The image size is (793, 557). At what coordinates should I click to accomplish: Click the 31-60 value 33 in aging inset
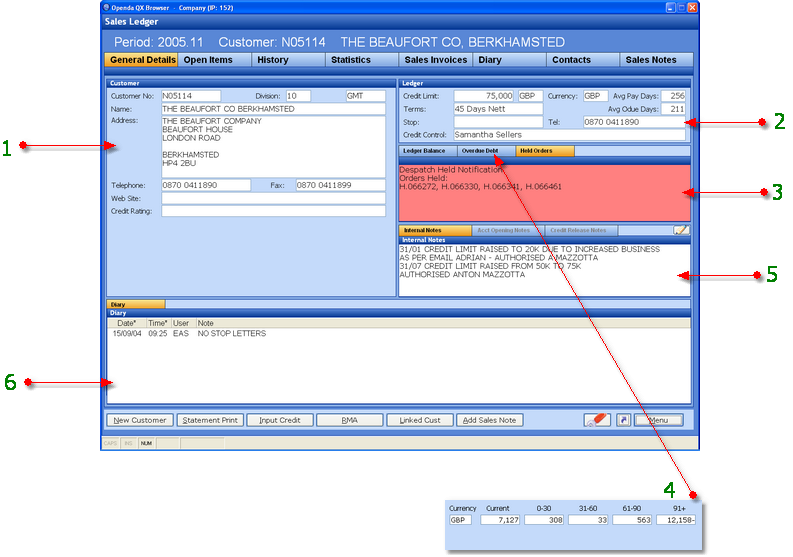588,520
